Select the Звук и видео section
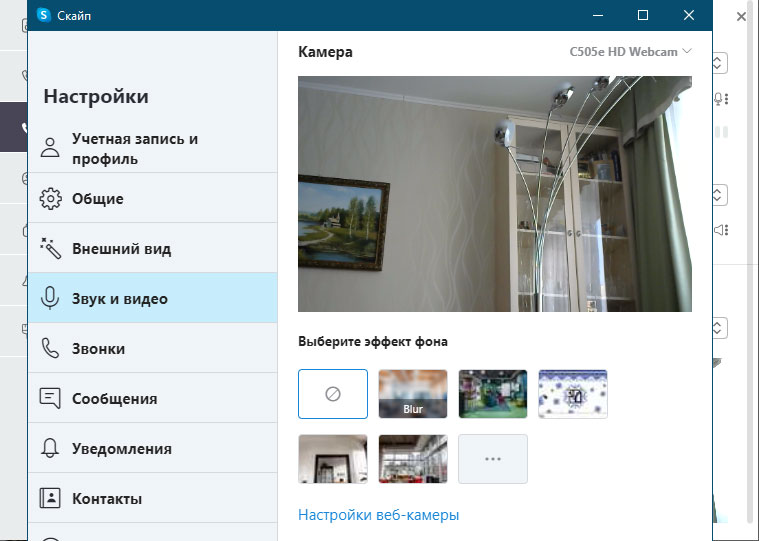This screenshot has width=759, height=541. 152,298
